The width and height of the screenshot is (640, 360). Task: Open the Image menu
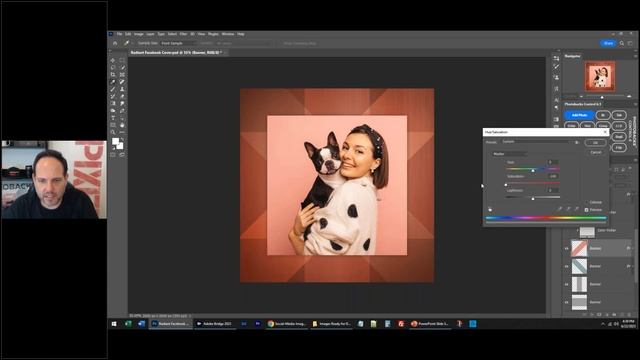[139, 34]
